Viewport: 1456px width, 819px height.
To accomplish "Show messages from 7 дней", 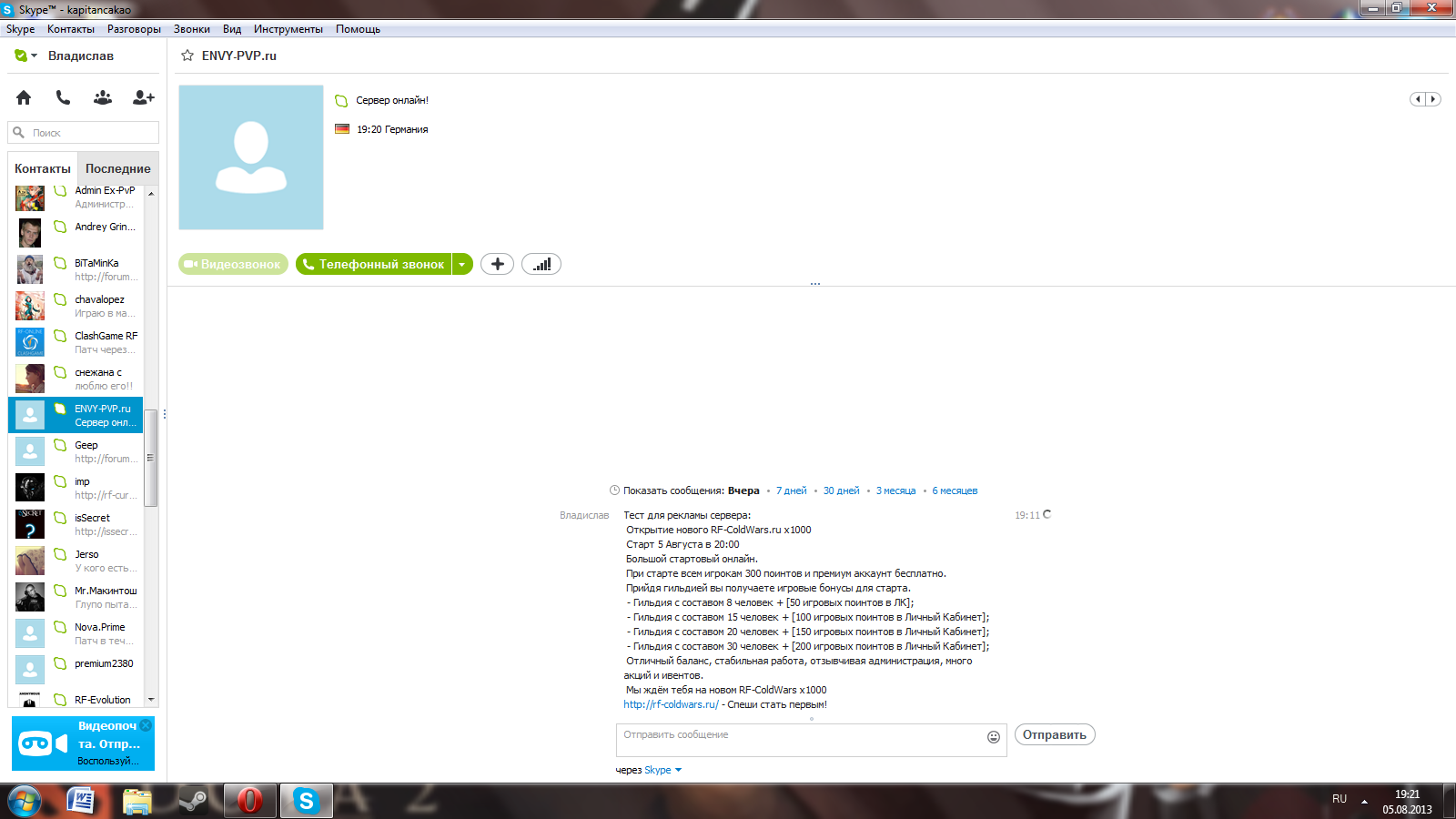I will pos(792,490).
